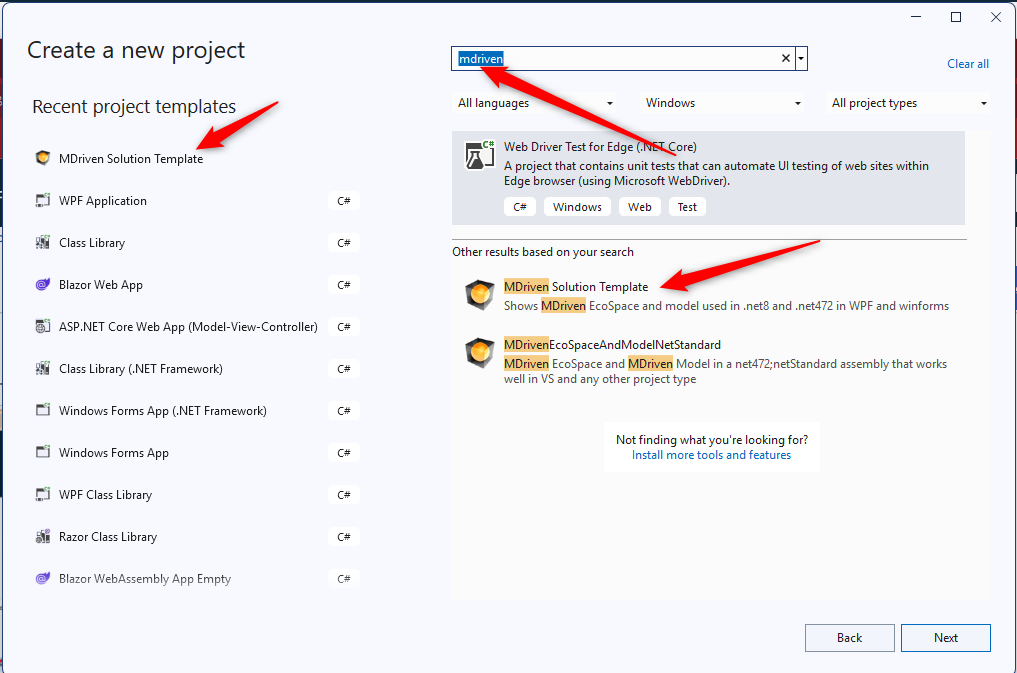Viewport: 1017px width, 673px height.
Task: Open the All project types dropdown
Action: click(909, 103)
